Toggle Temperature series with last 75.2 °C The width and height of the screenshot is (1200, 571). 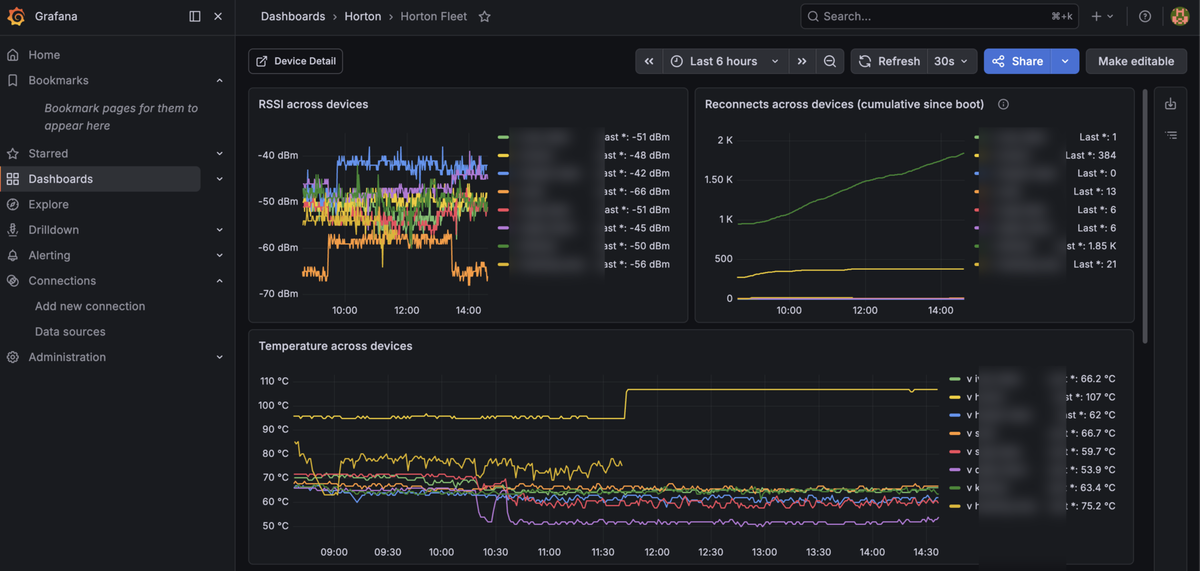pyautogui.click(x=1032, y=506)
